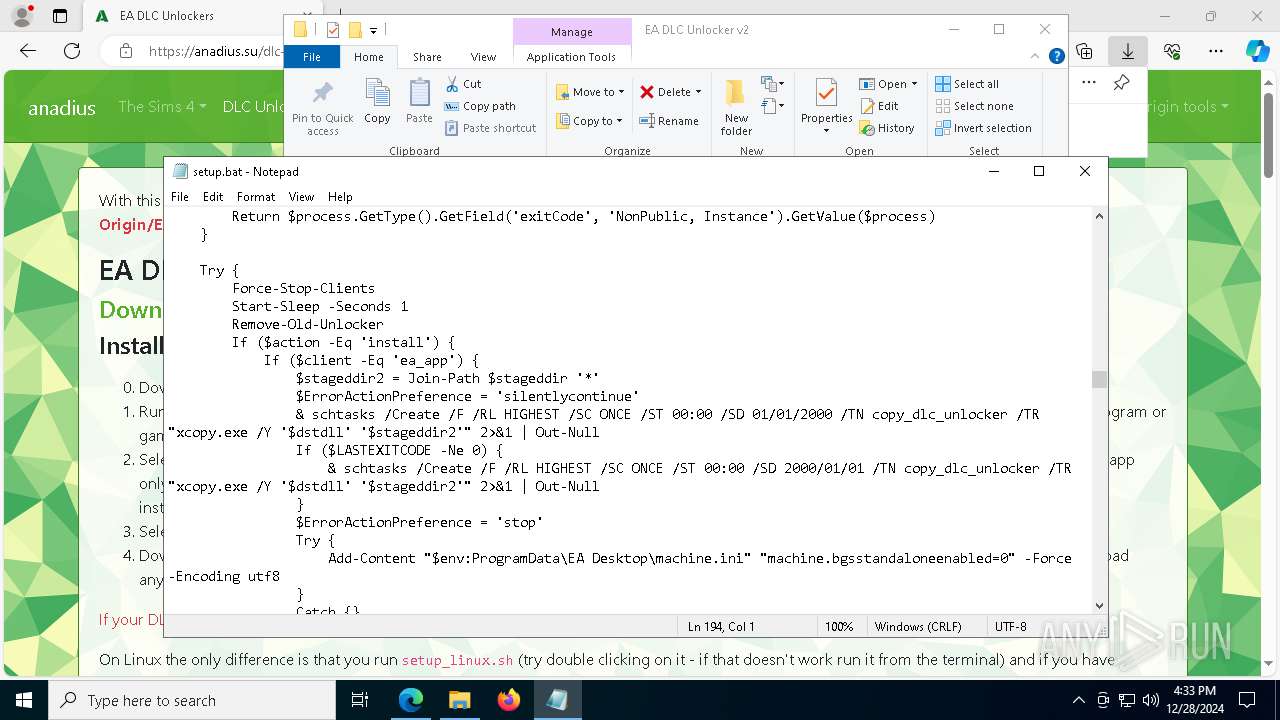Click the taskbar search box
1280x720 pixels.
click(x=192, y=700)
